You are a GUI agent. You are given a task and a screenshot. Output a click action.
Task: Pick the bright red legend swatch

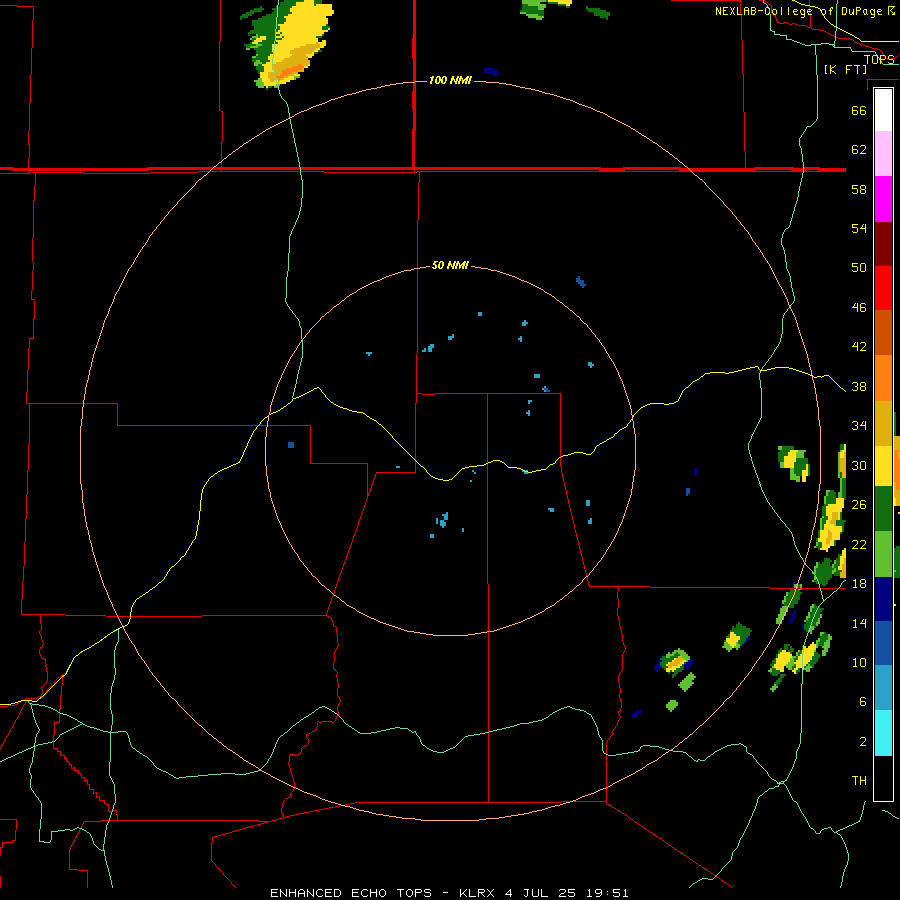click(x=883, y=288)
